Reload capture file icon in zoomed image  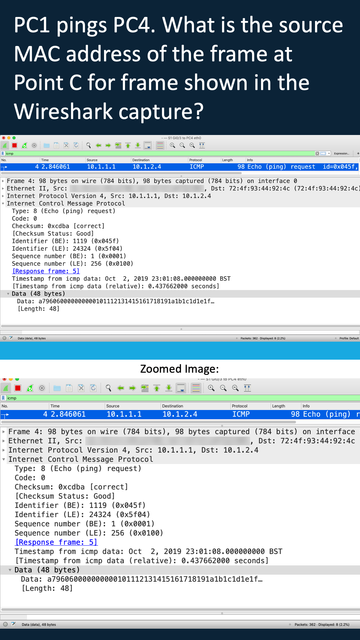click(x=93, y=388)
